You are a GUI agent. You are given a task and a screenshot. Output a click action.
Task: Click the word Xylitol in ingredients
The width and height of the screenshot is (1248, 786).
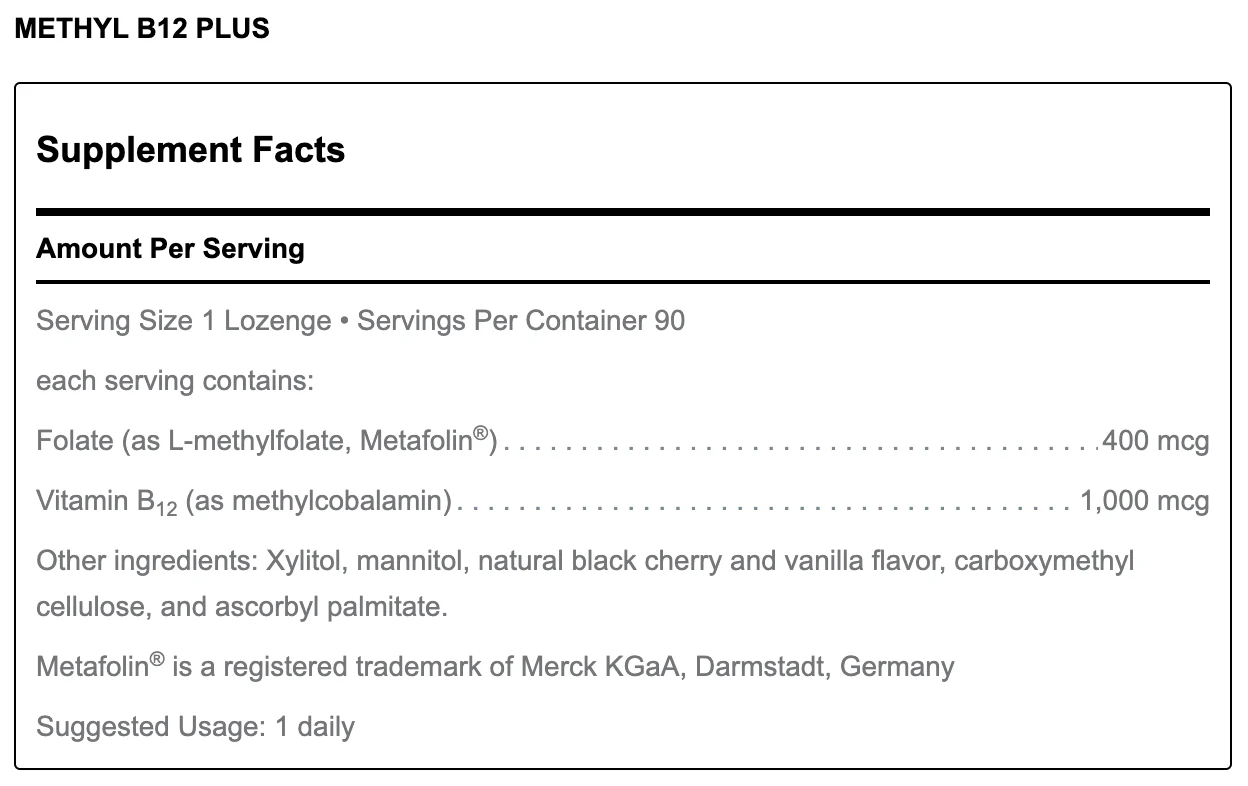click(x=305, y=561)
